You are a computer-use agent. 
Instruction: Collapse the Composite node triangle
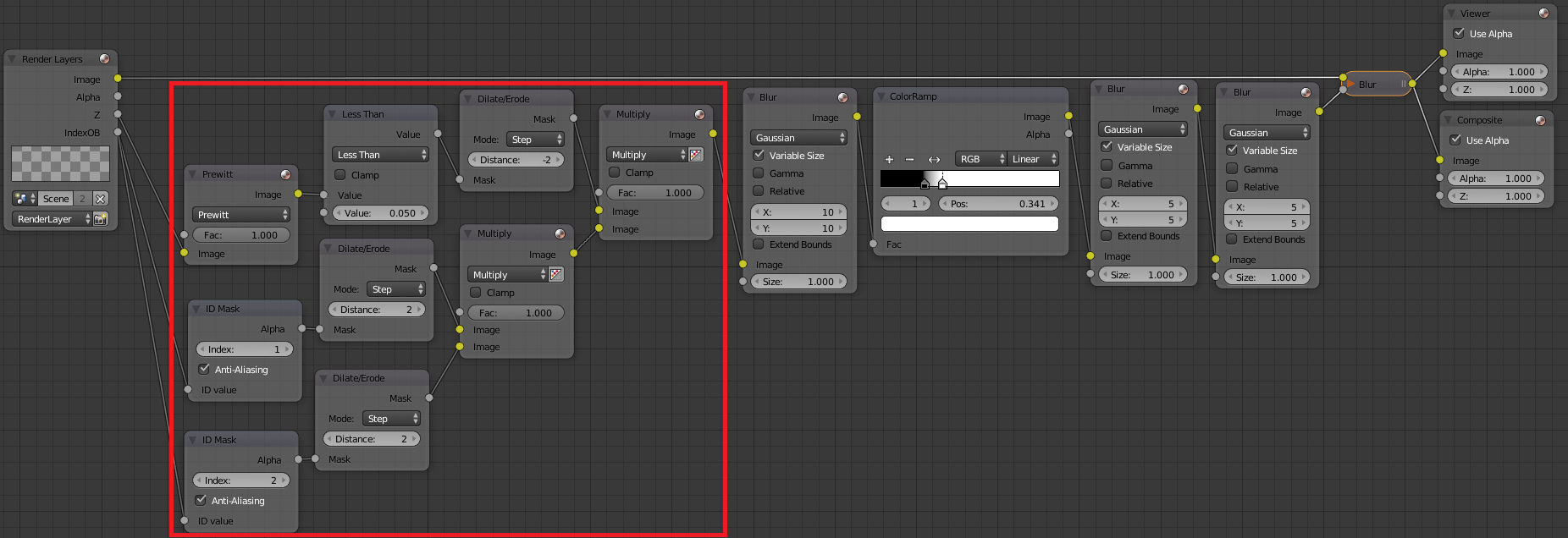coord(1449,120)
